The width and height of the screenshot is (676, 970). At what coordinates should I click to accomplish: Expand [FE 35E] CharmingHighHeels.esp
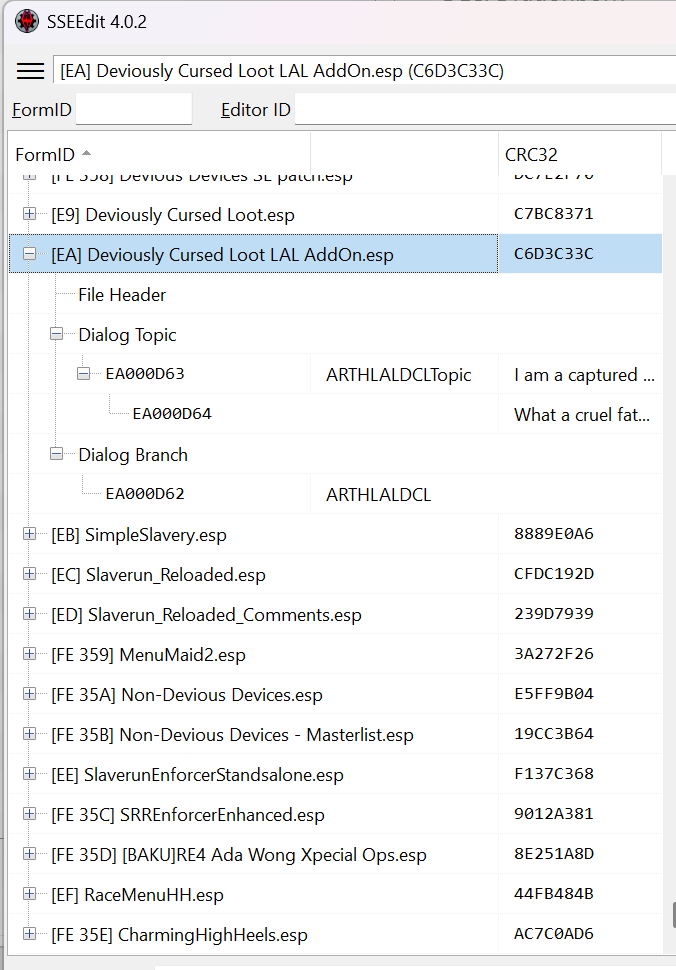pos(29,934)
